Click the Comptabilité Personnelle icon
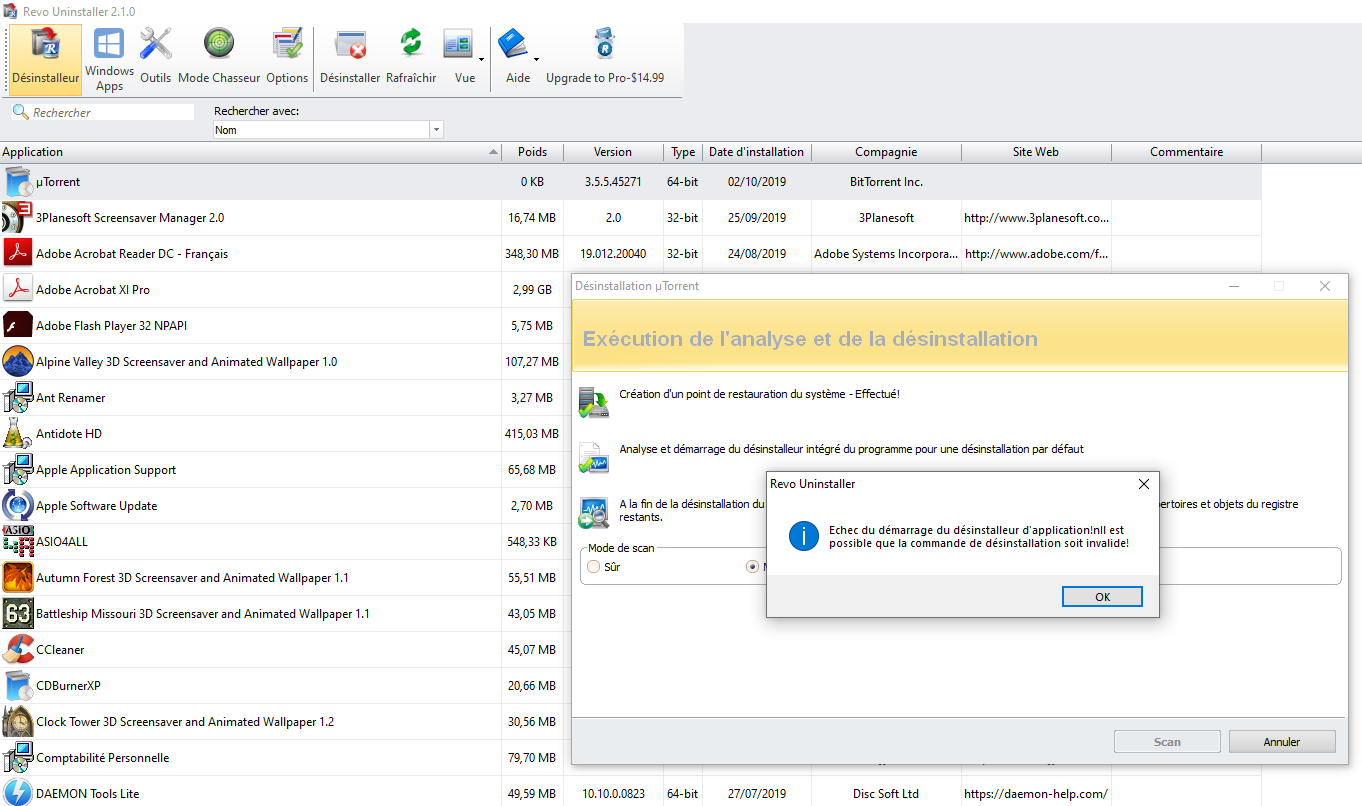Image resolution: width=1362 pixels, height=806 pixels. tap(18, 758)
